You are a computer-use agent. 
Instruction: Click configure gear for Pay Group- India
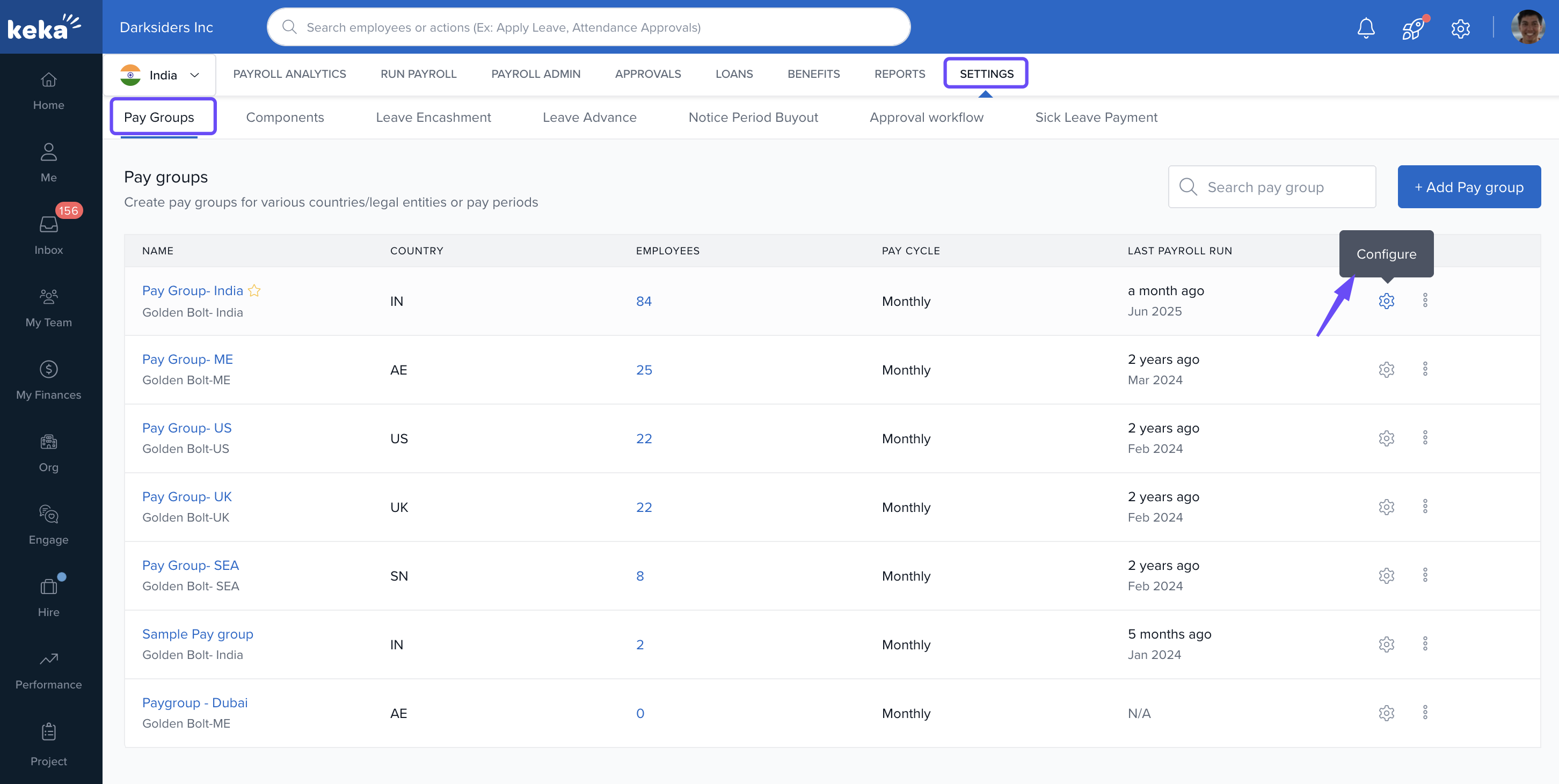click(1386, 301)
